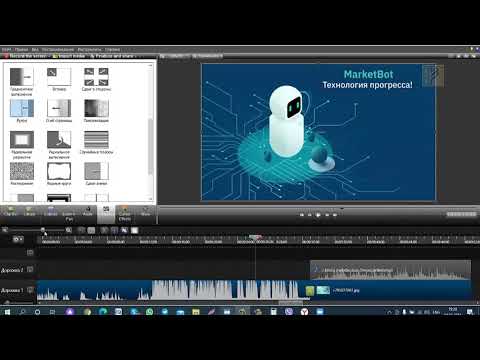Image resolution: width=480 pixels, height=360 pixels.
Task: Choose the inset transition with small corner box
Action: click(59, 77)
